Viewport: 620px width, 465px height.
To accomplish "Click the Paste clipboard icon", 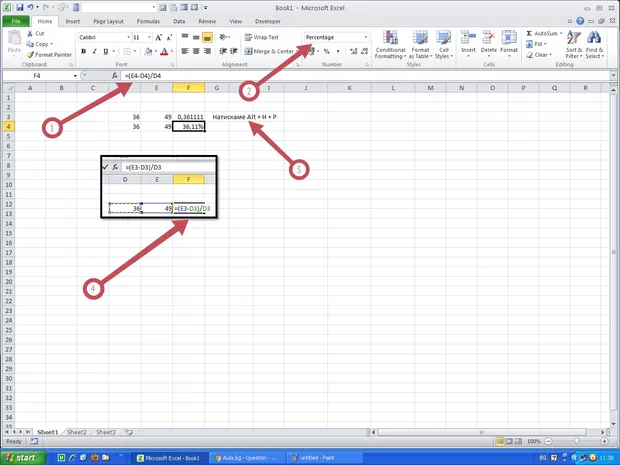I will pyautogui.click(x=14, y=39).
